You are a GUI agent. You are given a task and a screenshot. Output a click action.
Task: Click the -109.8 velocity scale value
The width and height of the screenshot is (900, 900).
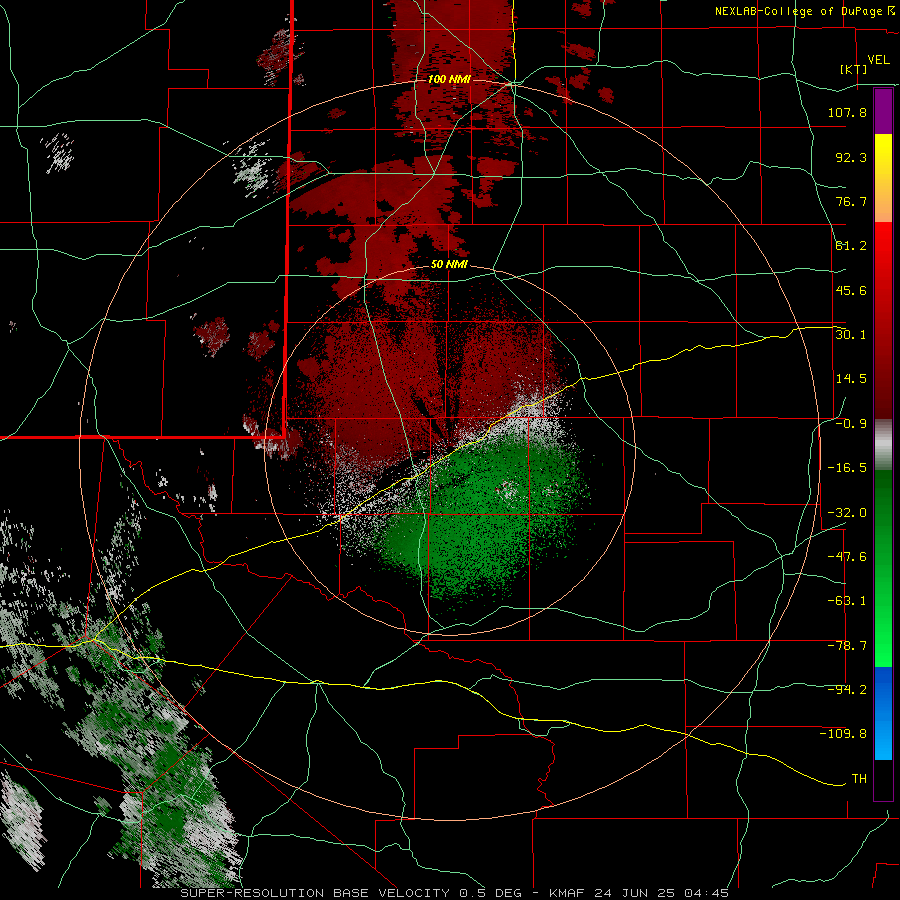click(843, 734)
